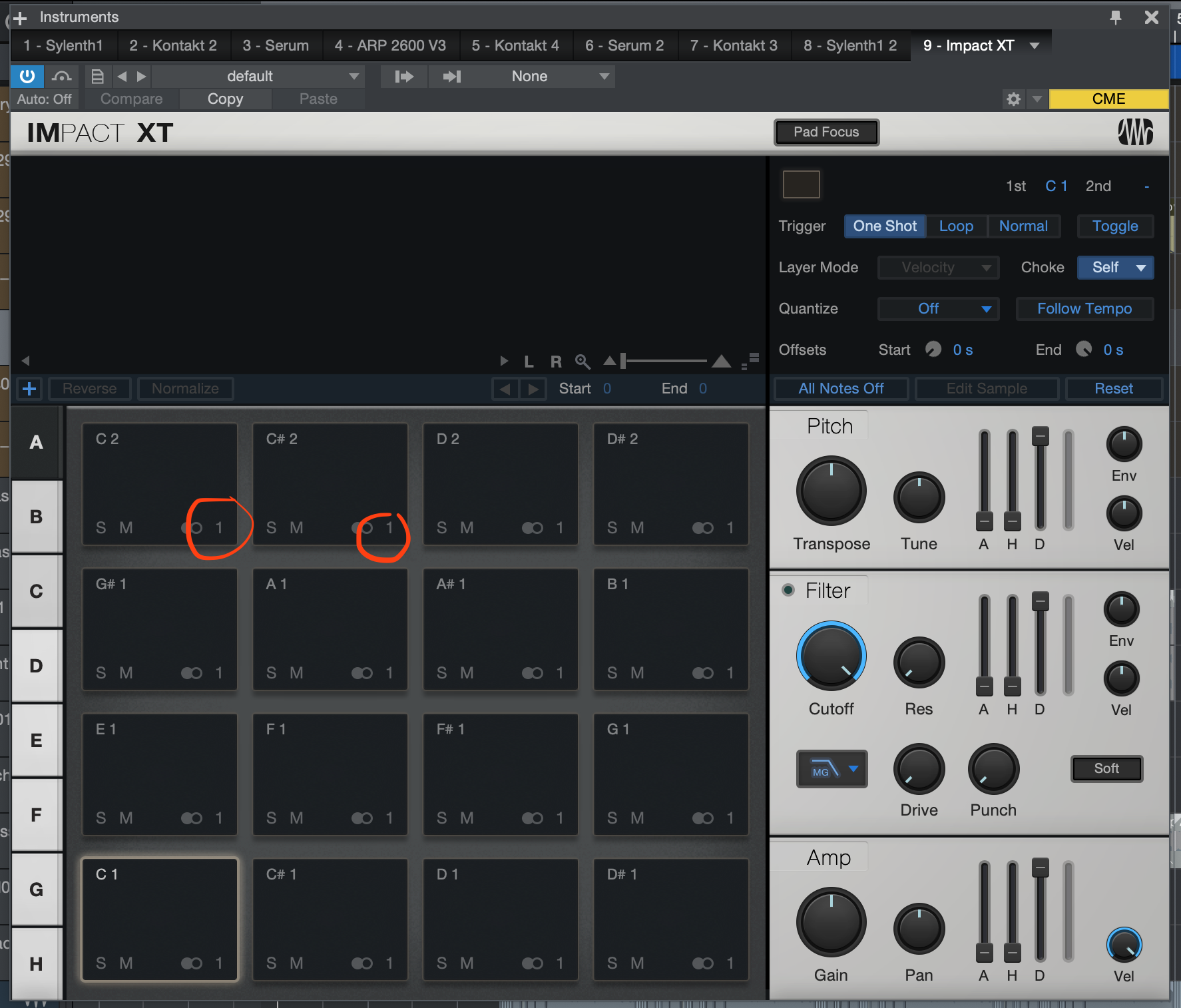Click the Reset button
This screenshot has height=1008, width=1181.
pos(1114,389)
